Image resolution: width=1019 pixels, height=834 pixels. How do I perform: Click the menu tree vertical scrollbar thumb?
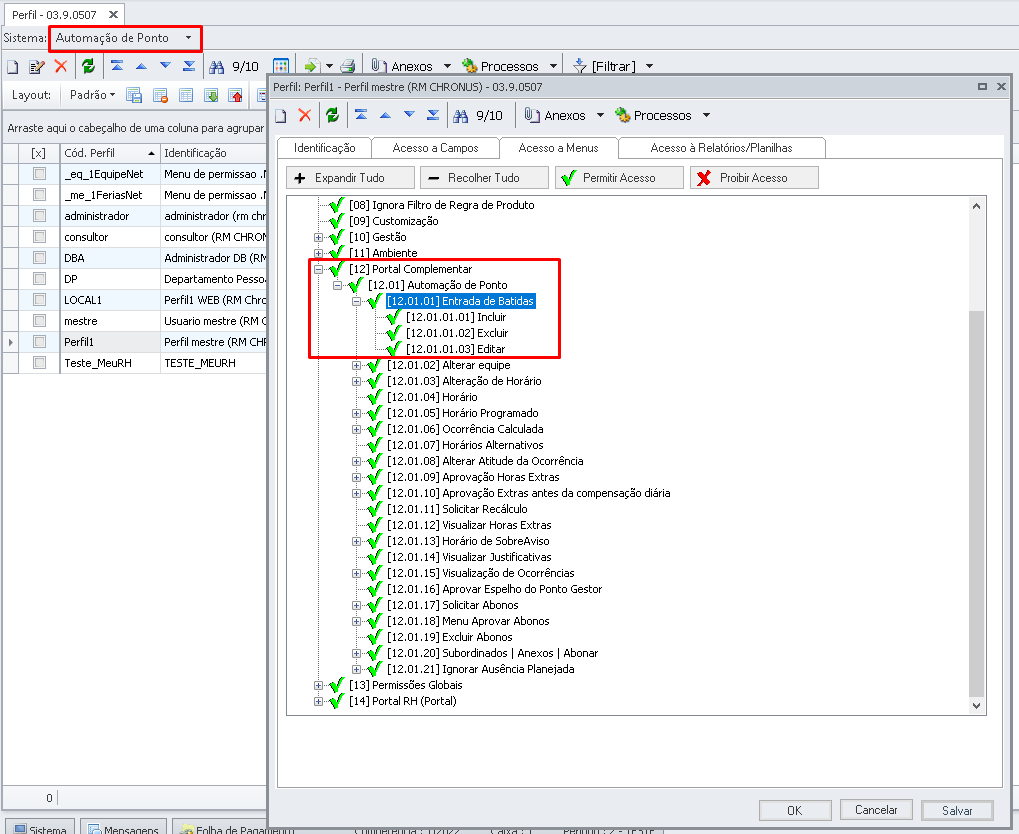tap(976, 504)
